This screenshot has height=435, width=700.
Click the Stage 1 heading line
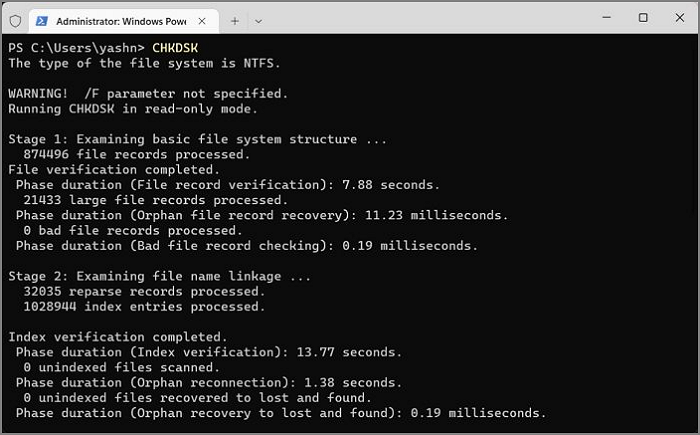pyautogui.click(x=197, y=140)
